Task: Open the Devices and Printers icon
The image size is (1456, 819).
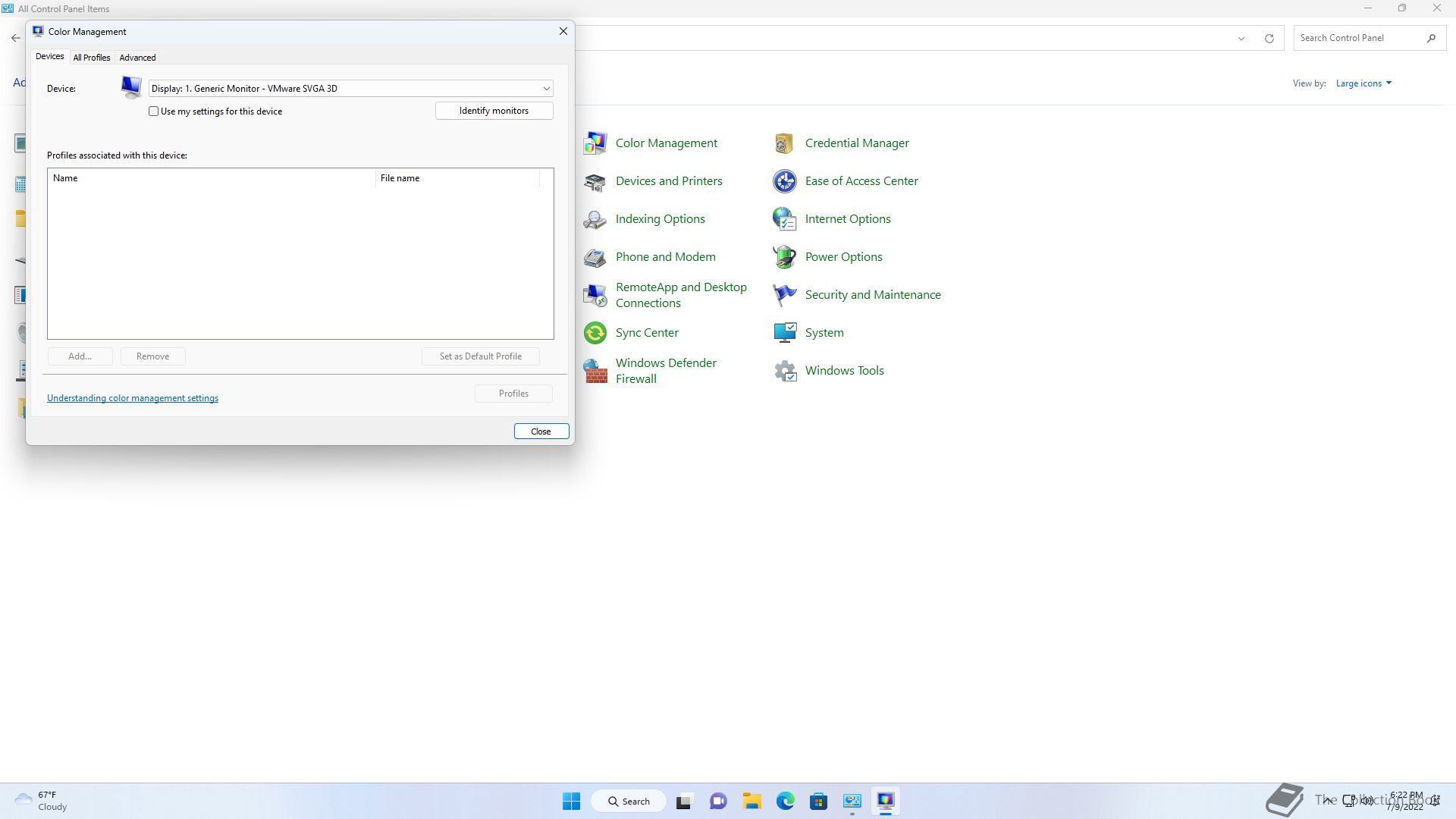Action: [595, 181]
